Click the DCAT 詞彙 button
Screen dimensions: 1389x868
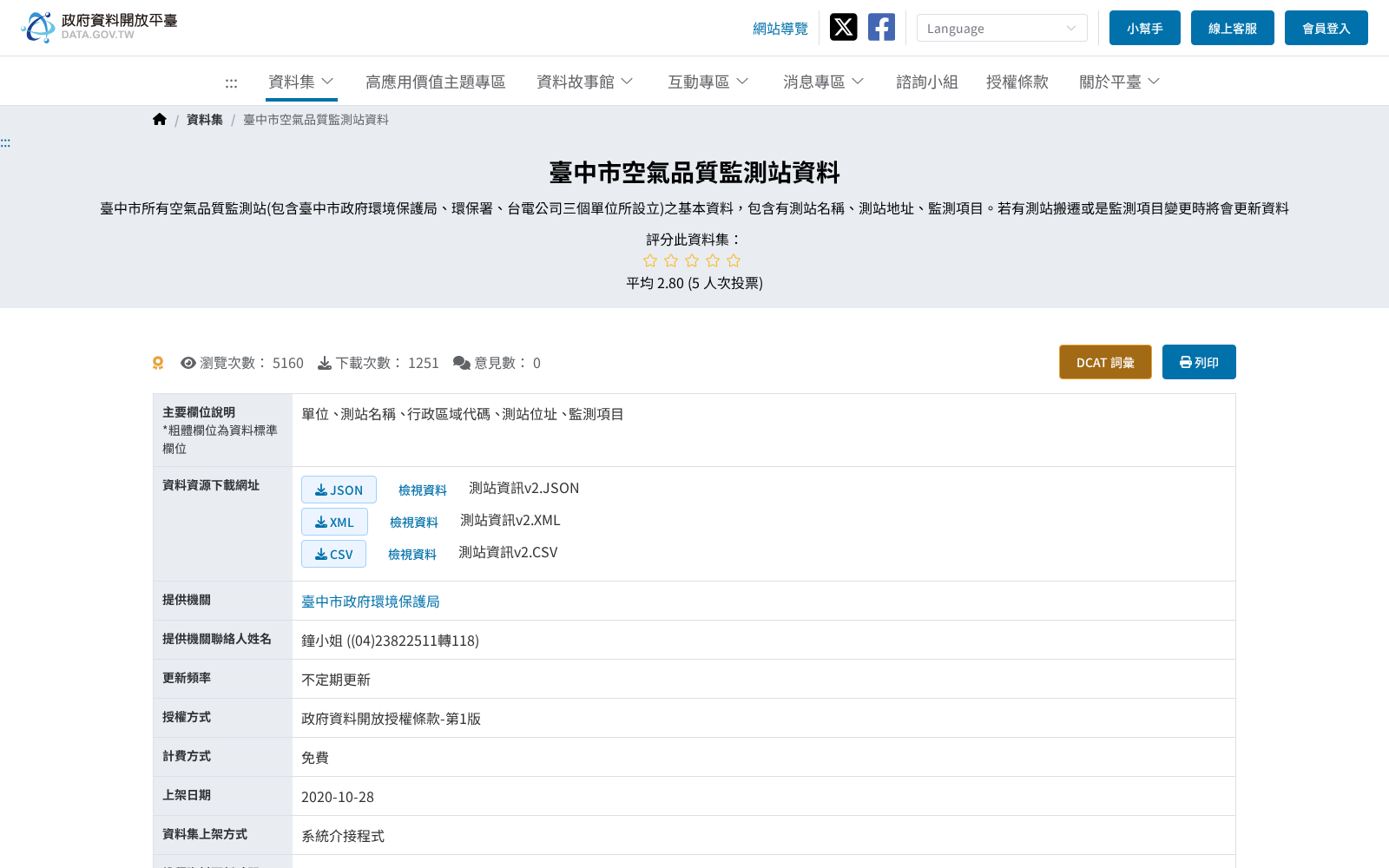click(x=1105, y=362)
